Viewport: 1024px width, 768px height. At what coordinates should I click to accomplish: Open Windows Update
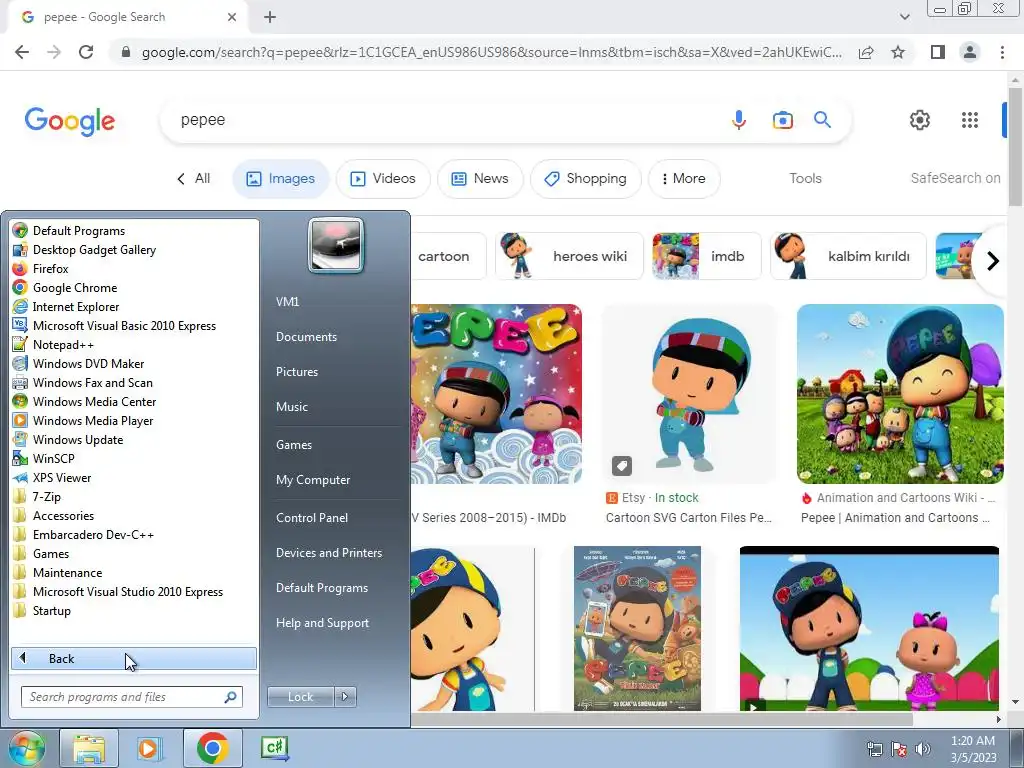pos(68,439)
